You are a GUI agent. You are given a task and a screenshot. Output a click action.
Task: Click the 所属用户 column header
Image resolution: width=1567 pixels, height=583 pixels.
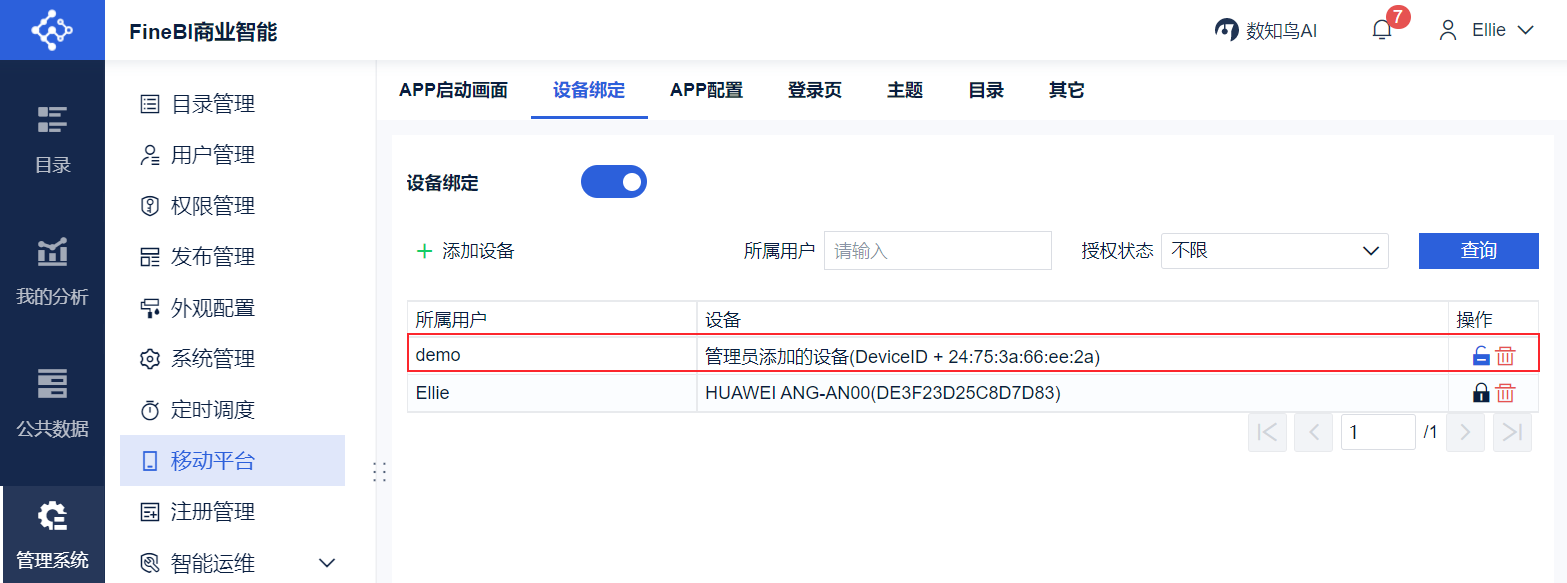tap(552, 319)
